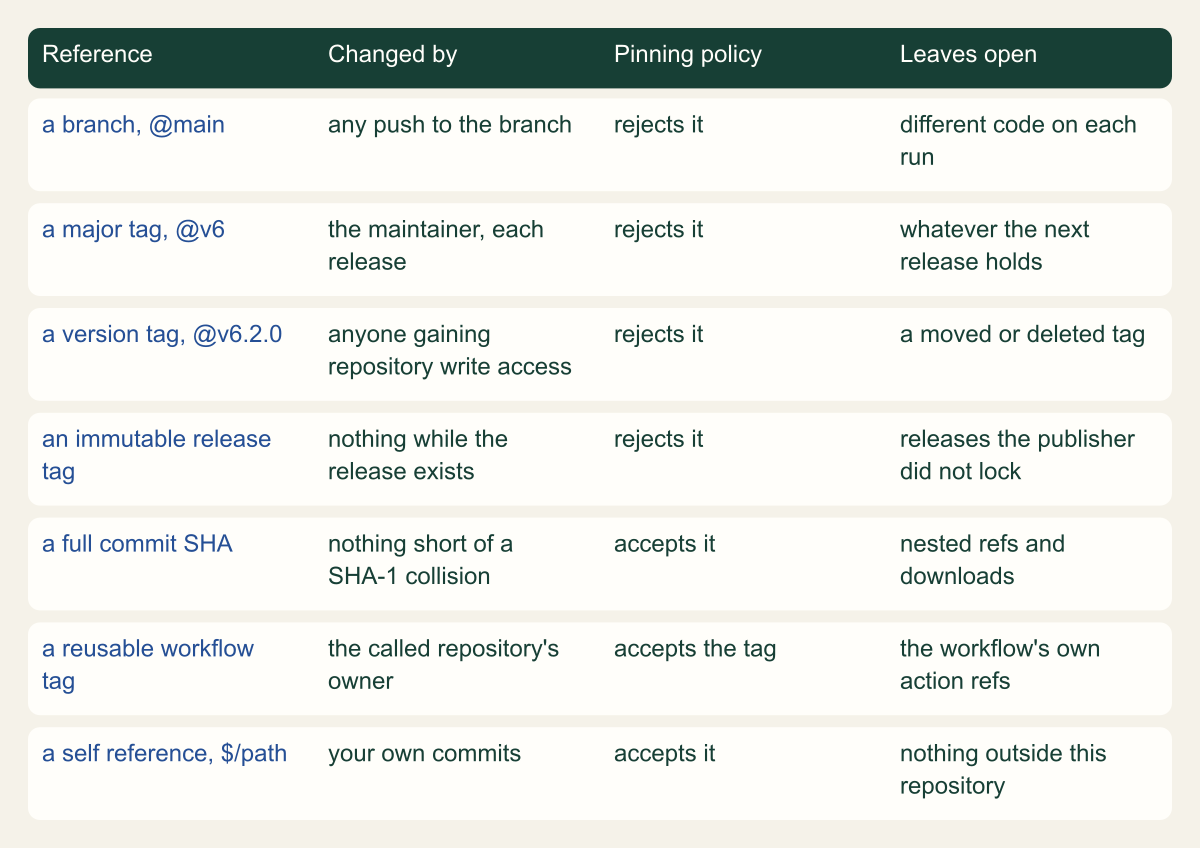Select 'any push to the branch' cell
This screenshot has width=1200, height=848.
(450, 125)
